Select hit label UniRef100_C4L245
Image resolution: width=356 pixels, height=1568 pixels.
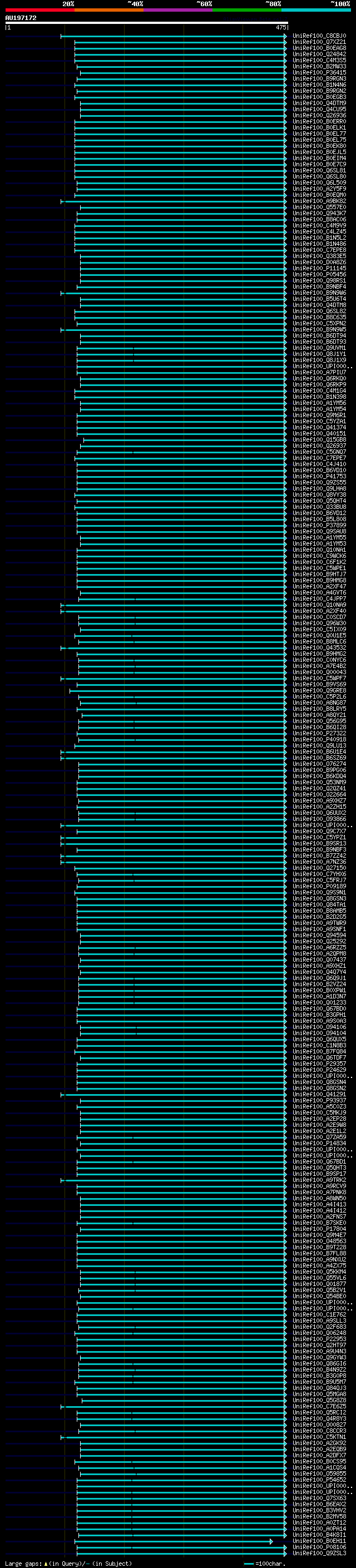(319, 231)
